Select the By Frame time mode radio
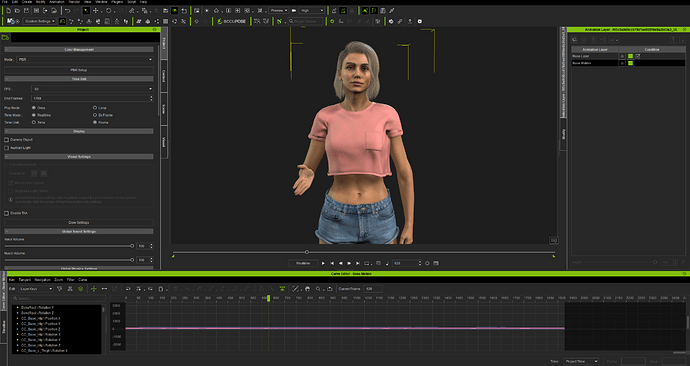The height and width of the screenshot is (366, 690). (95, 115)
